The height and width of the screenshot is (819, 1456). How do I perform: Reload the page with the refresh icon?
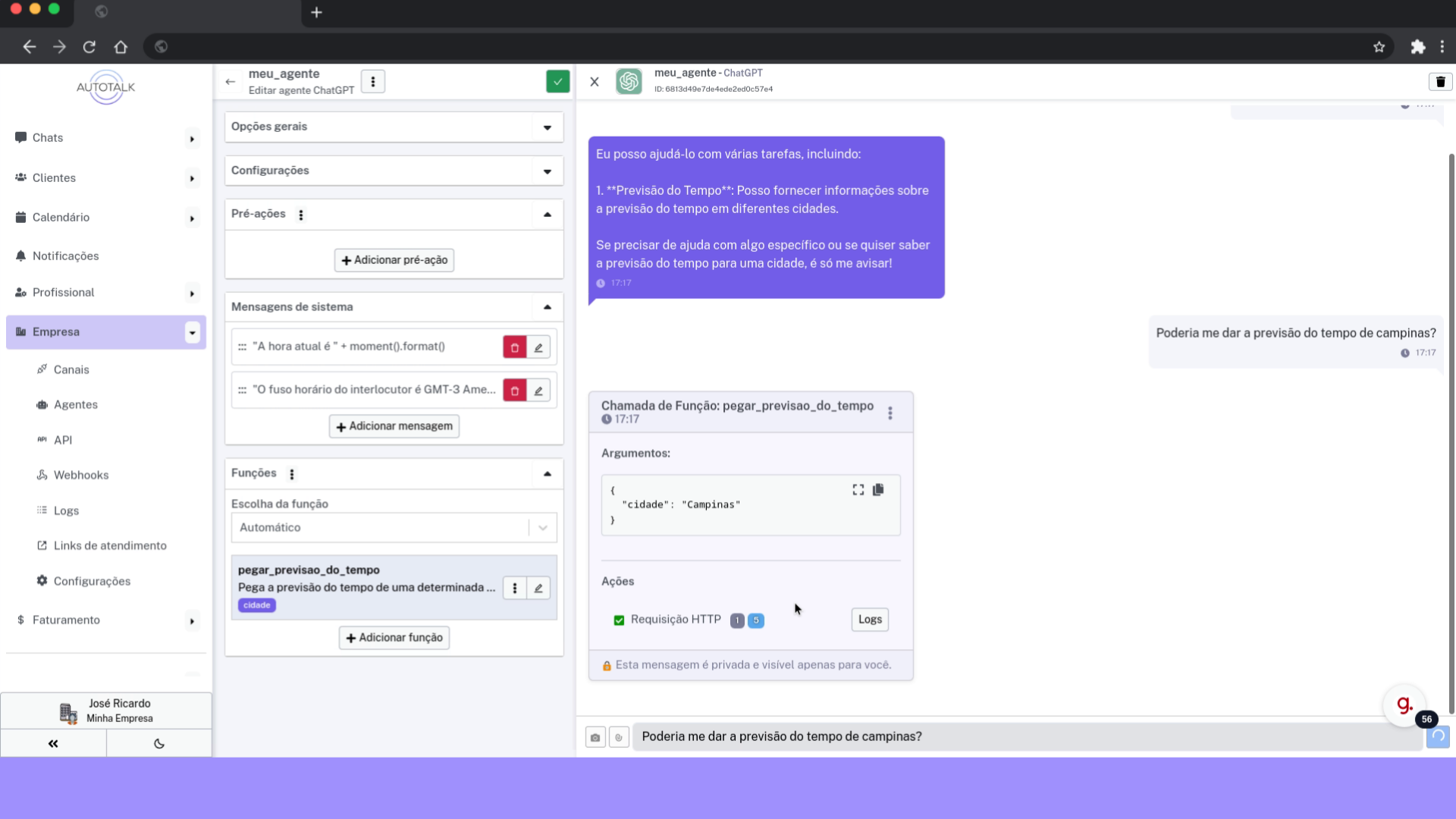click(89, 47)
